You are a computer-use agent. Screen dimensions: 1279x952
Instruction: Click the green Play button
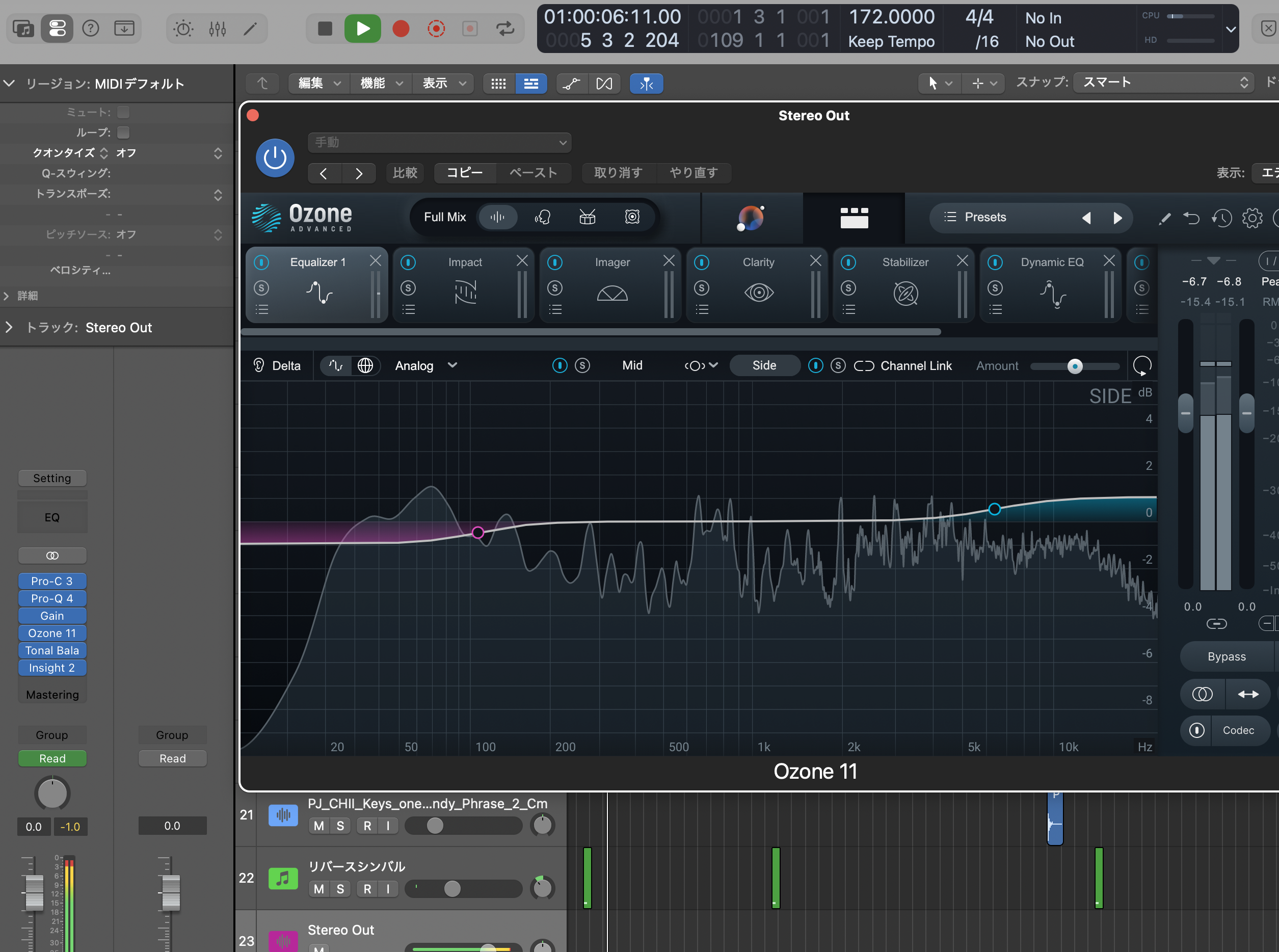pos(362,28)
